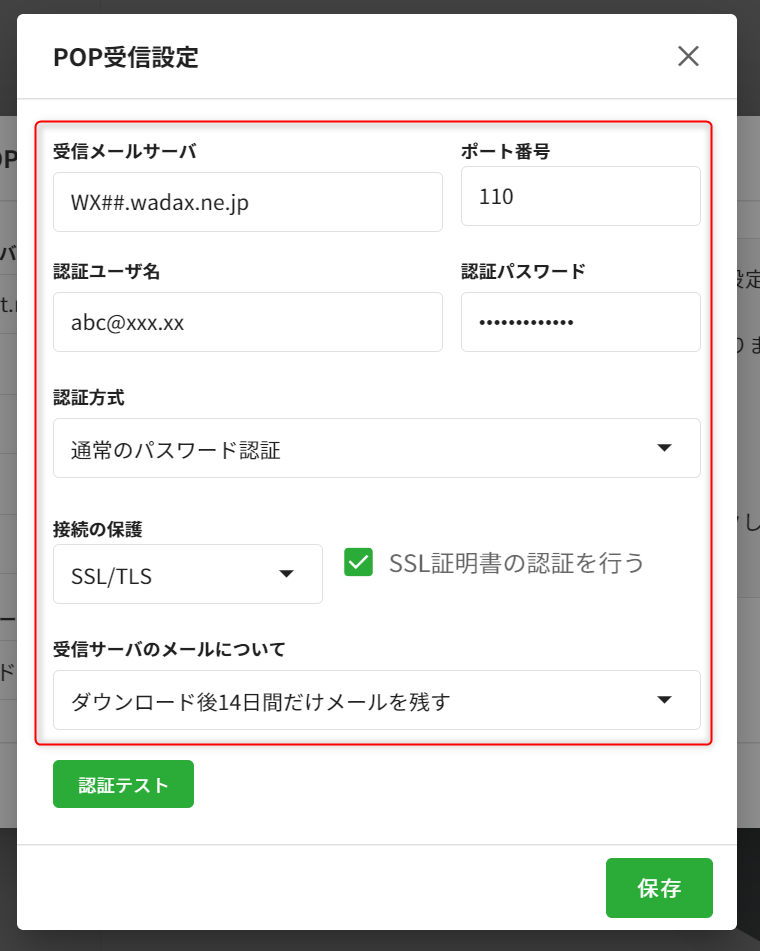Screen dimensions: 760x951
Task: Select the 認証ユーザ名 field abc@xxx.xx
Action: pyautogui.click(x=248, y=322)
